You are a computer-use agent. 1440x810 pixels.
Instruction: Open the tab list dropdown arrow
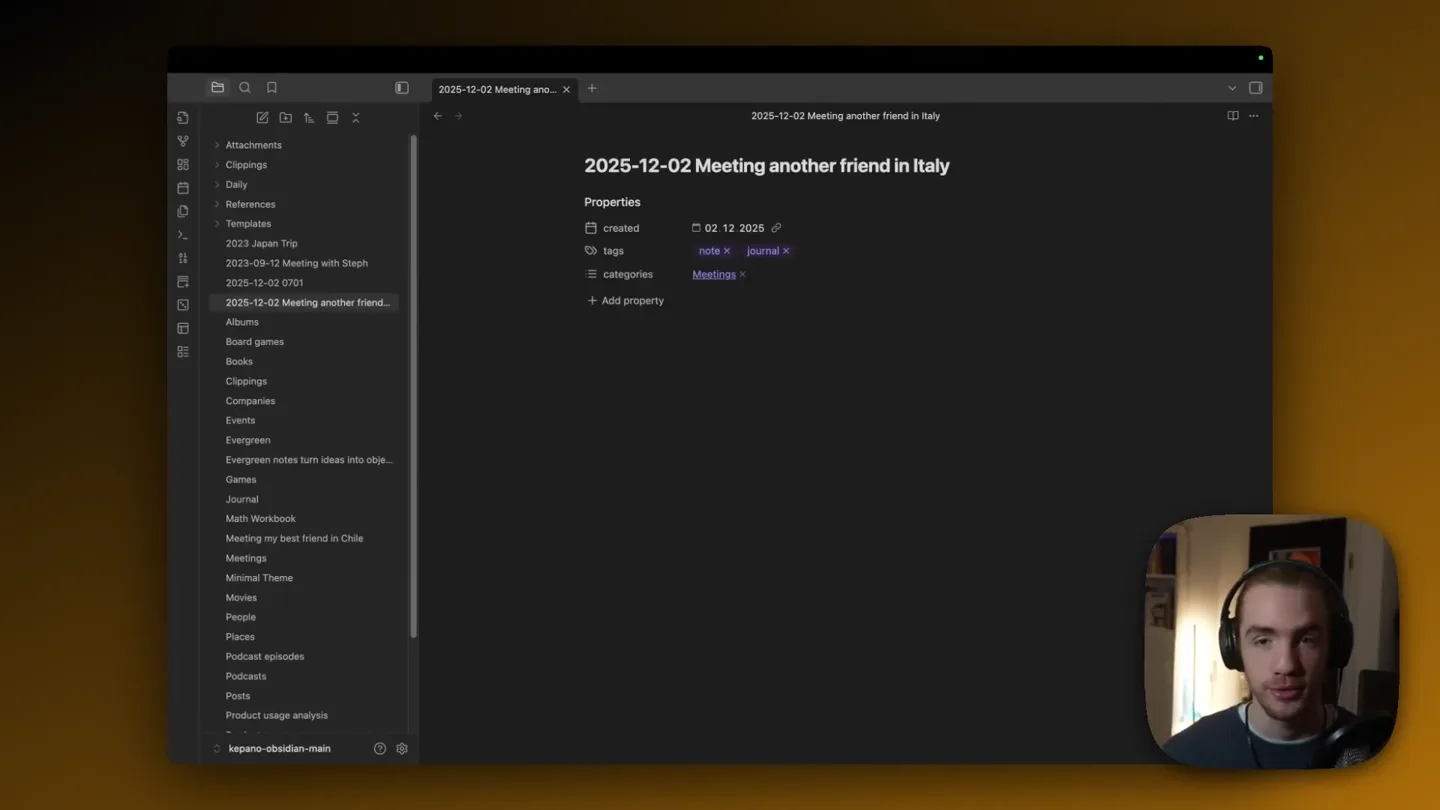click(x=1232, y=88)
